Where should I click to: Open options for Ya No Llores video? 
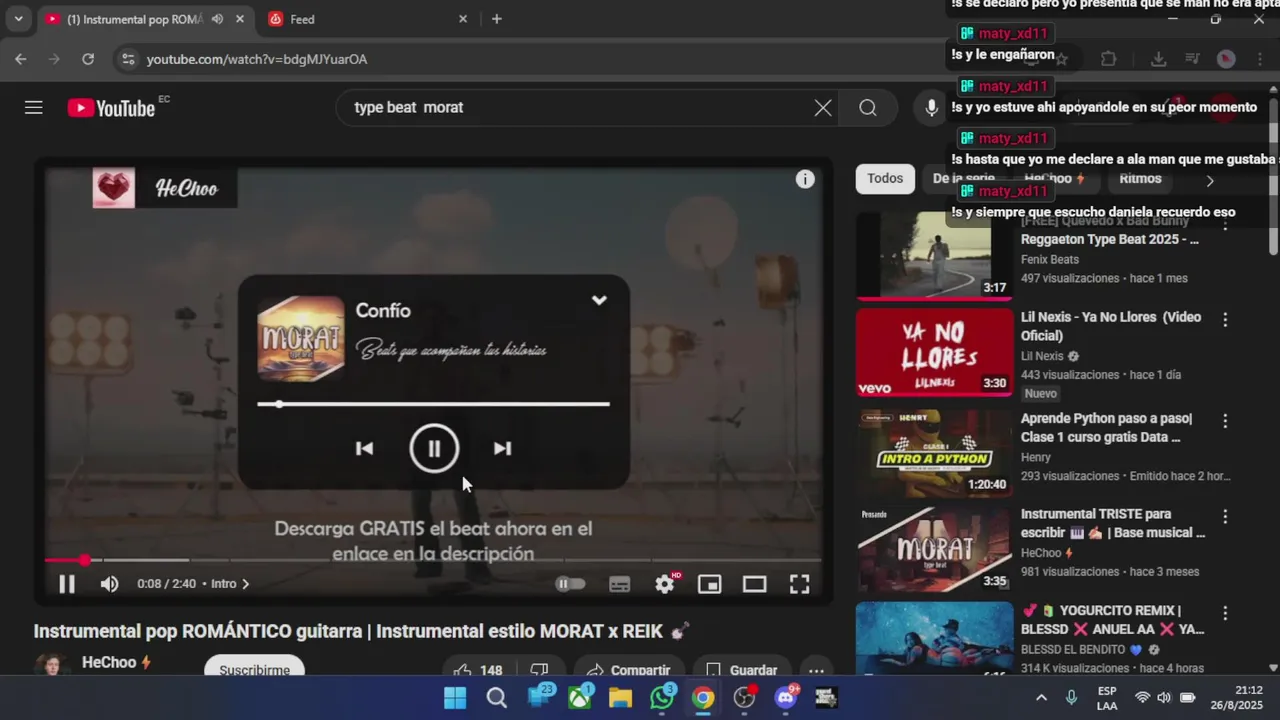tap(1225, 320)
